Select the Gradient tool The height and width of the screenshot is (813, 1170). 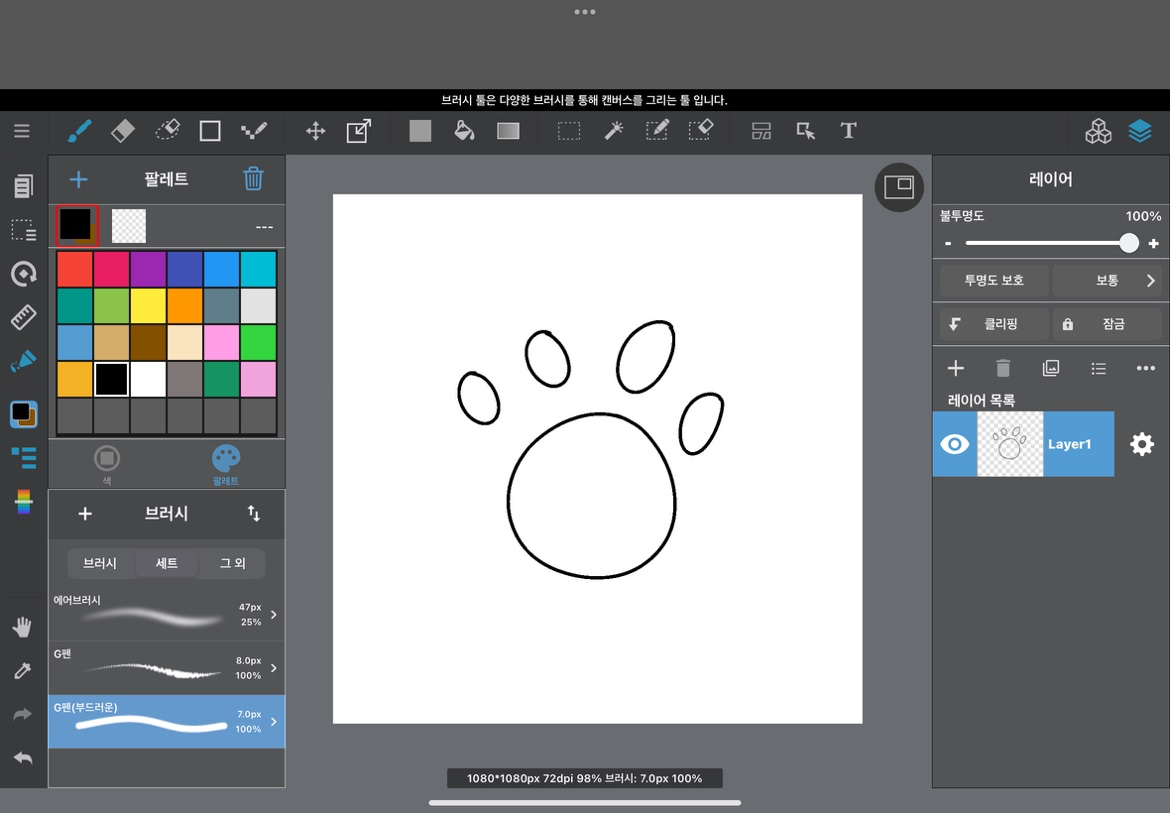click(x=508, y=131)
